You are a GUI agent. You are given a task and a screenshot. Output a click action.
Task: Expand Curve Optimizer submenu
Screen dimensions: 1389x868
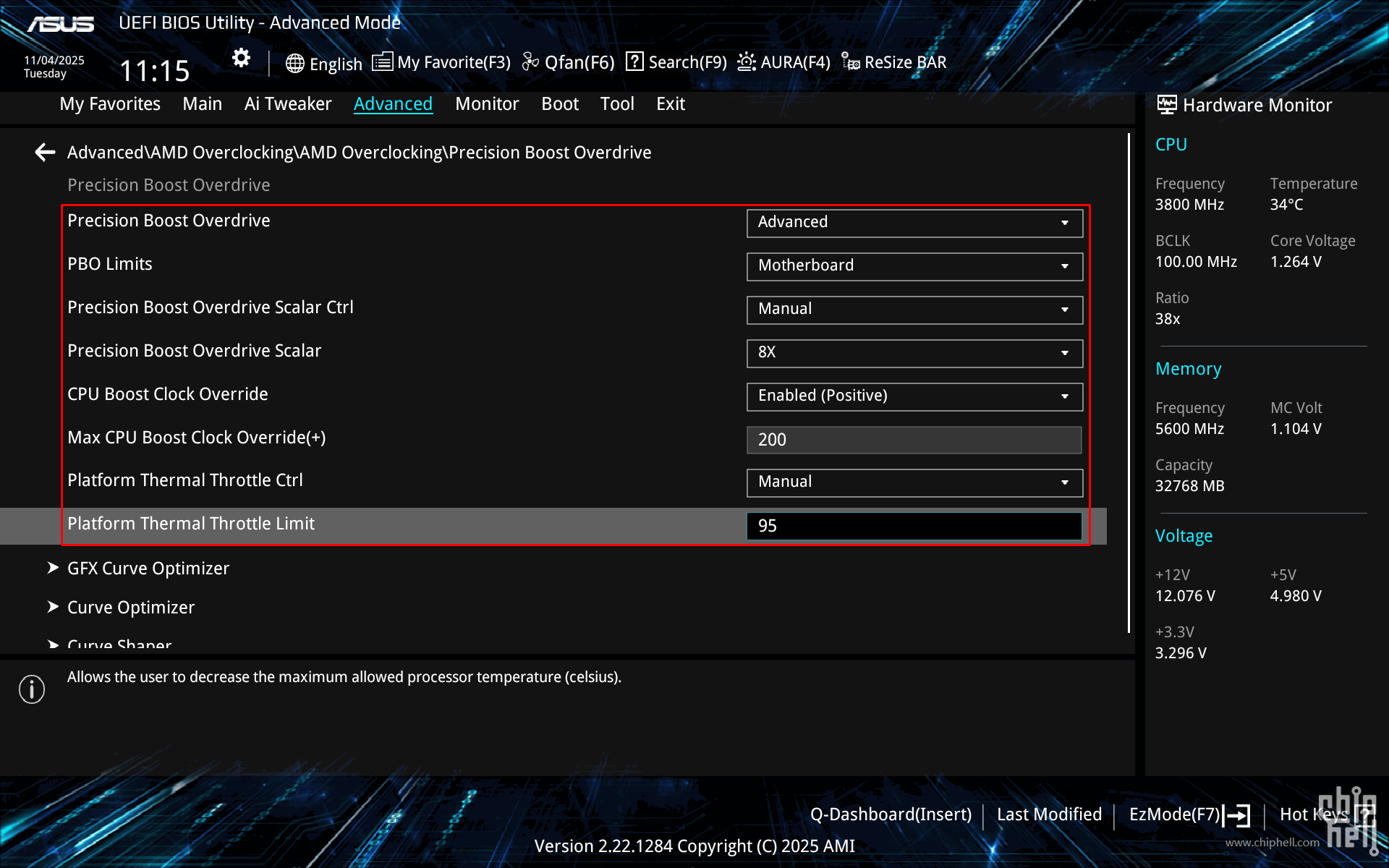click(130, 608)
